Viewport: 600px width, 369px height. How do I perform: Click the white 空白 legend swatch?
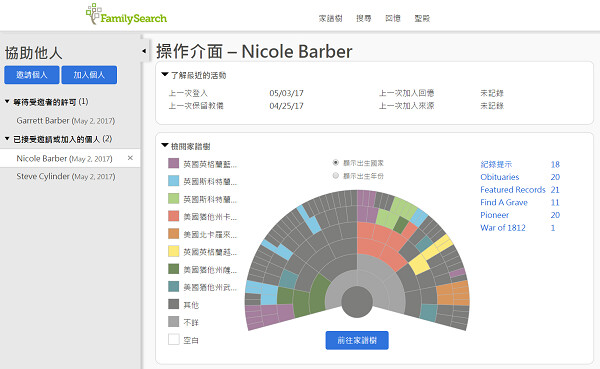[174, 339]
